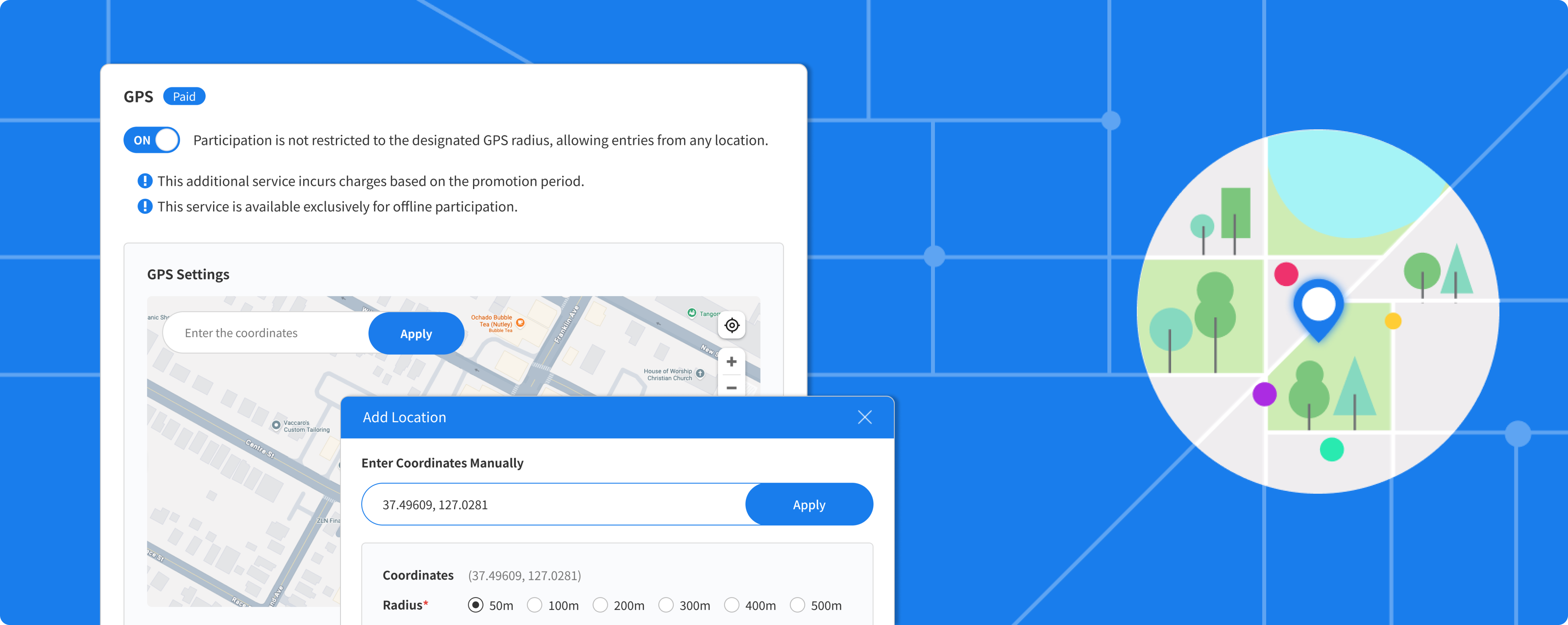Zoom out with the map minus icon

[x=732, y=388]
